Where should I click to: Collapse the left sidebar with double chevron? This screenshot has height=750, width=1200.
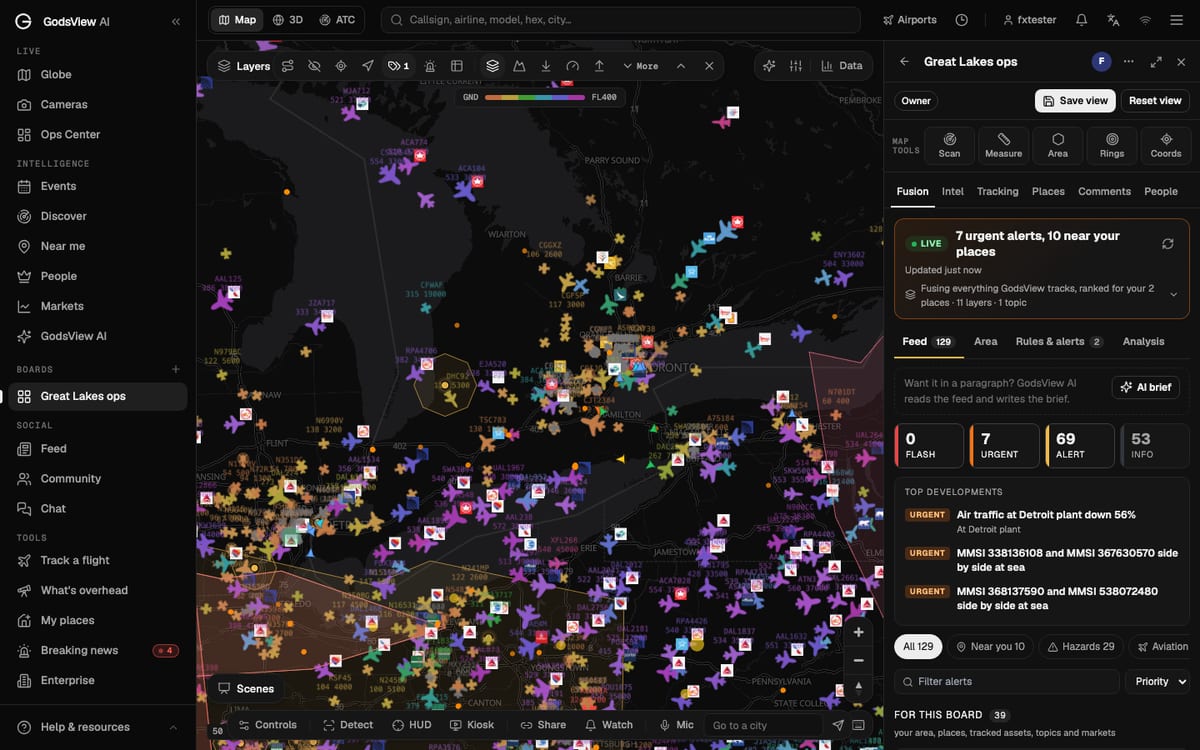pos(176,21)
